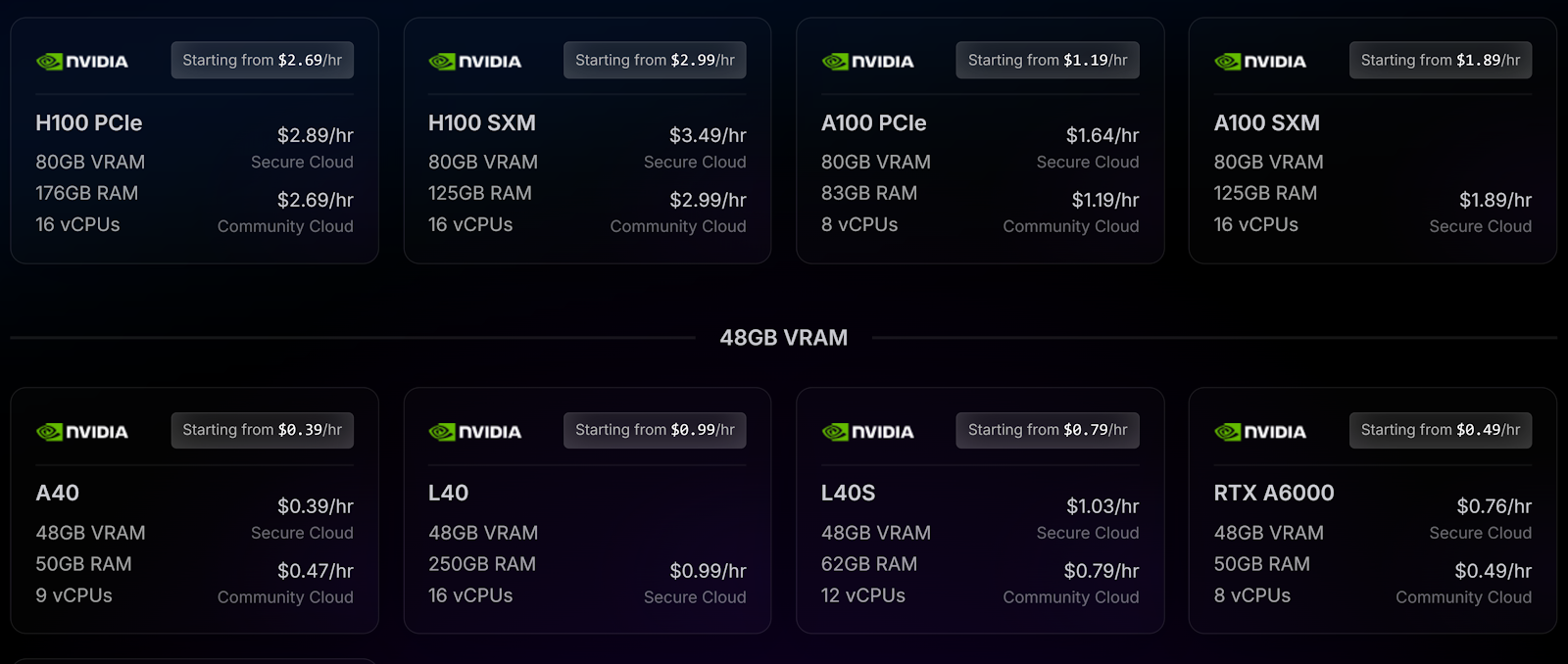Click the NVIDIA logo on A100 SXM card
1568x664 pixels.
click(x=1260, y=62)
